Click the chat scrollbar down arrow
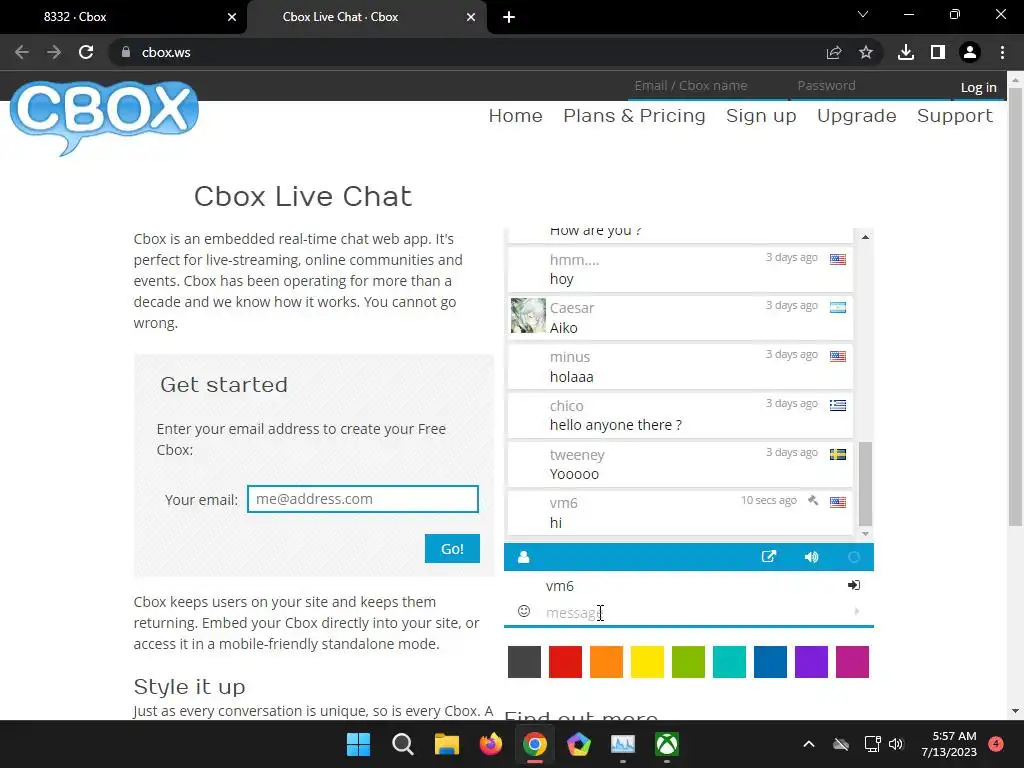The height and width of the screenshot is (768, 1024). click(865, 534)
